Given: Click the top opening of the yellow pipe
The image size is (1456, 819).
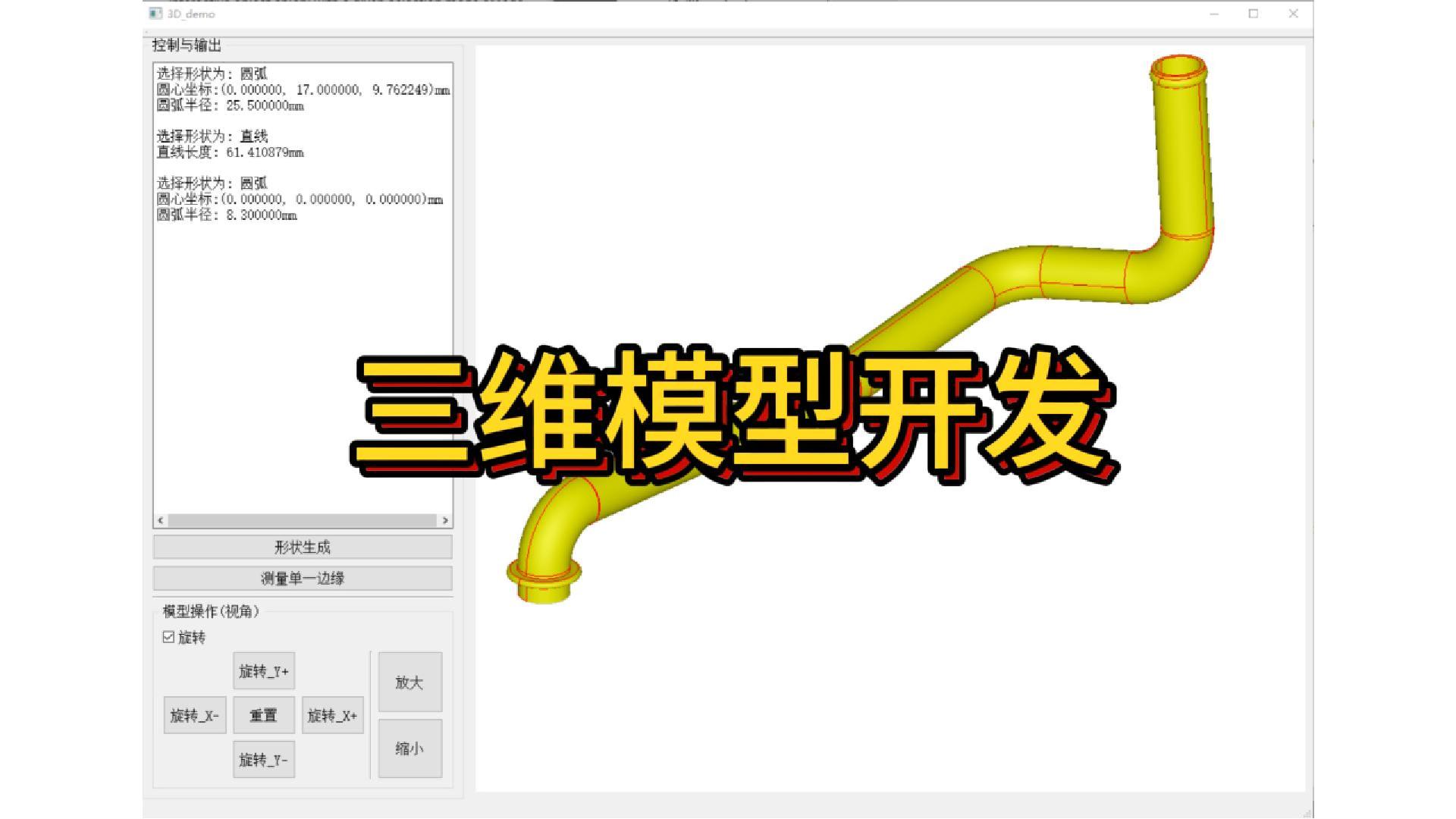Looking at the screenshot, I should click(x=1178, y=67).
